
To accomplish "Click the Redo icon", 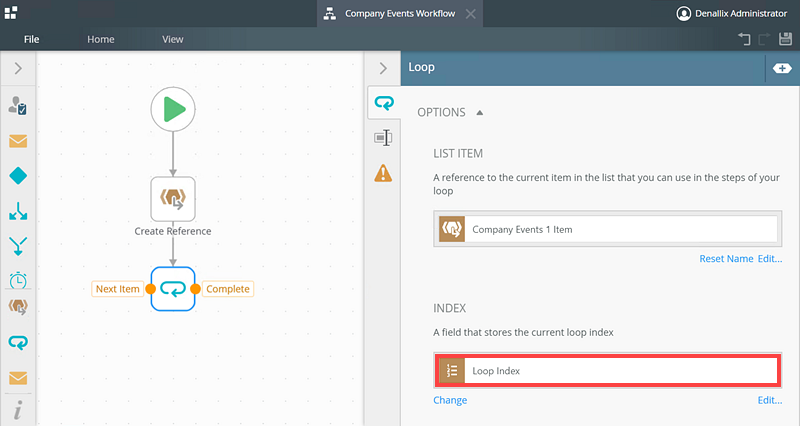I will [764, 39].
